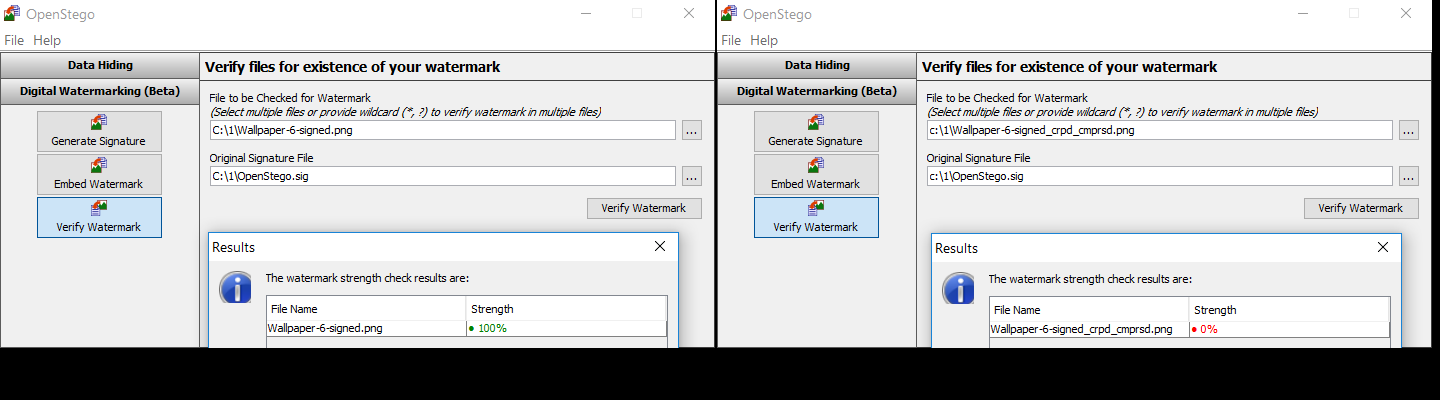
Task: Click Generate Signature icon in right OpenStego window
Action: click(816, 123)
